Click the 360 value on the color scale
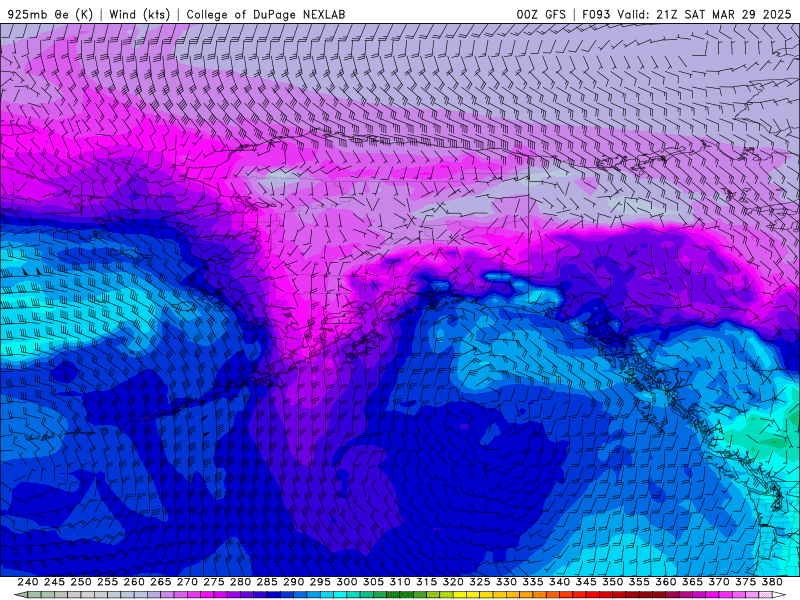This screenshot has height=600, width=800. 665,582
